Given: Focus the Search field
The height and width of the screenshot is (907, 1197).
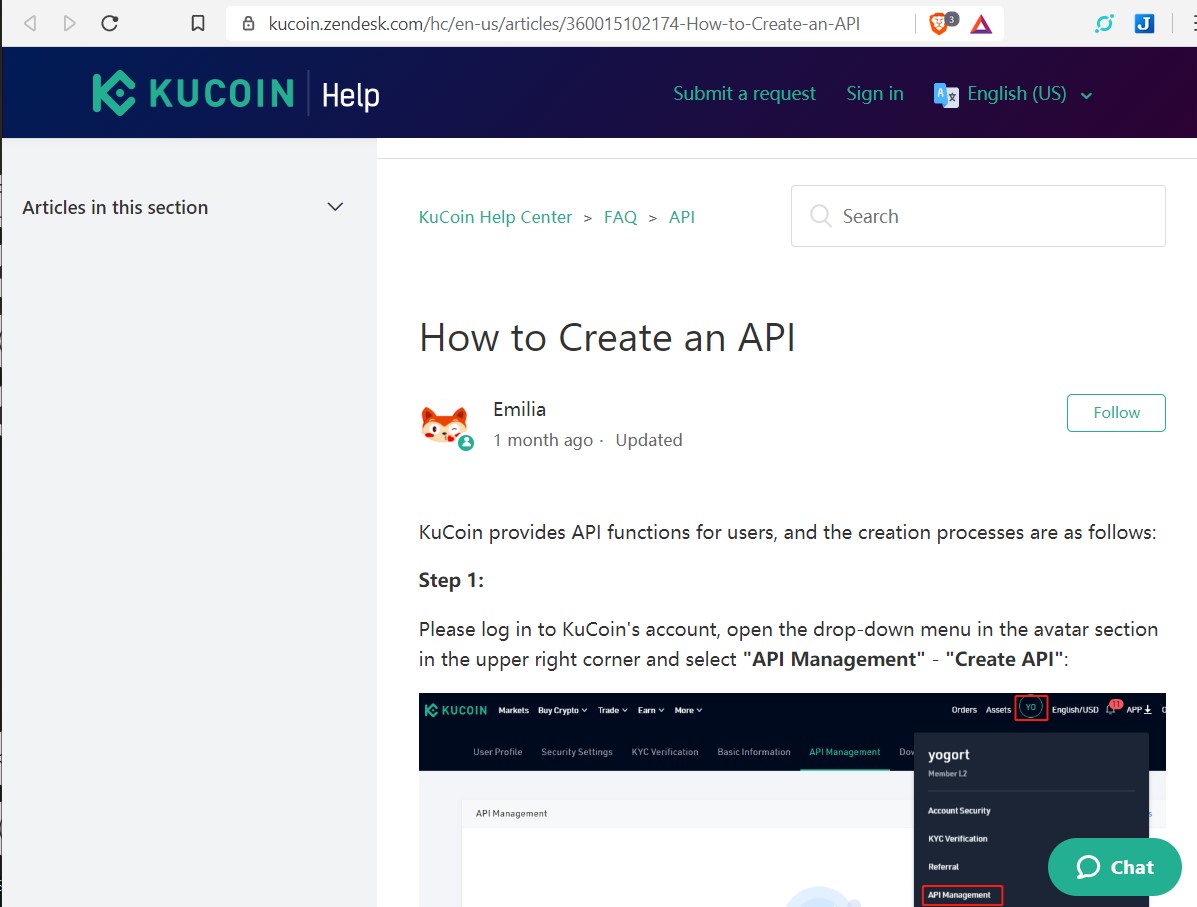Looking at the screenshot, I should click(x=978, y=216).
